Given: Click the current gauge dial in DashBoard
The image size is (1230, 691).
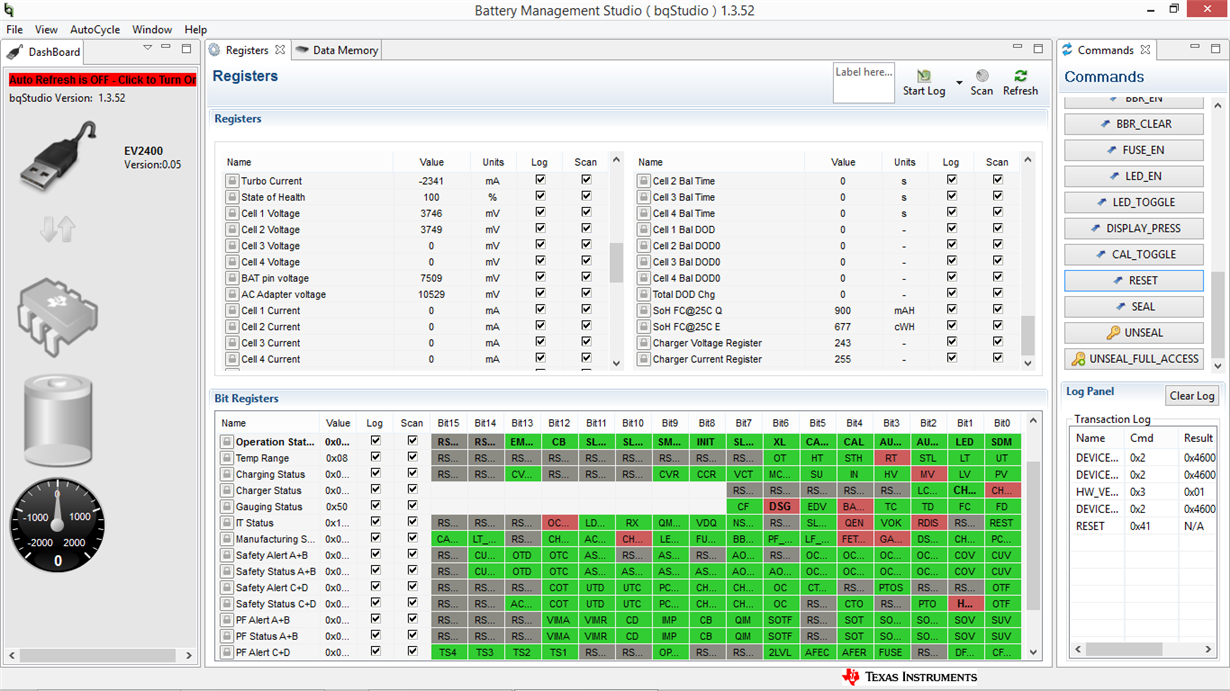Looking at the screenshot, I should (x=57, y=524).
